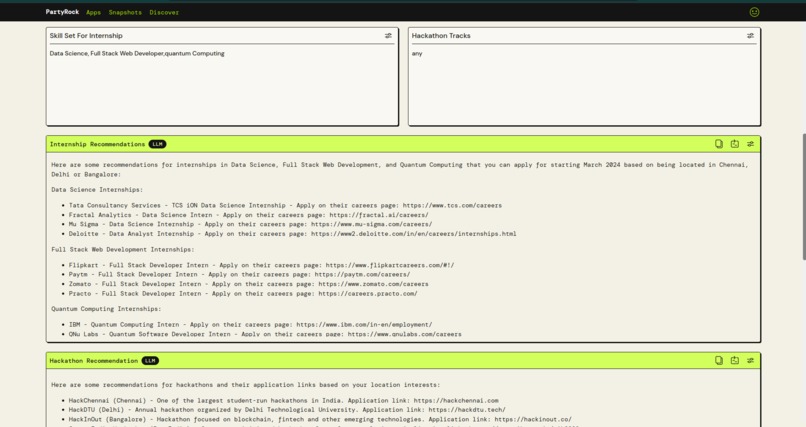806x427 pixels.
Task: Retry the Internship Recommendations generation
Action: click(x=735, y=144)
